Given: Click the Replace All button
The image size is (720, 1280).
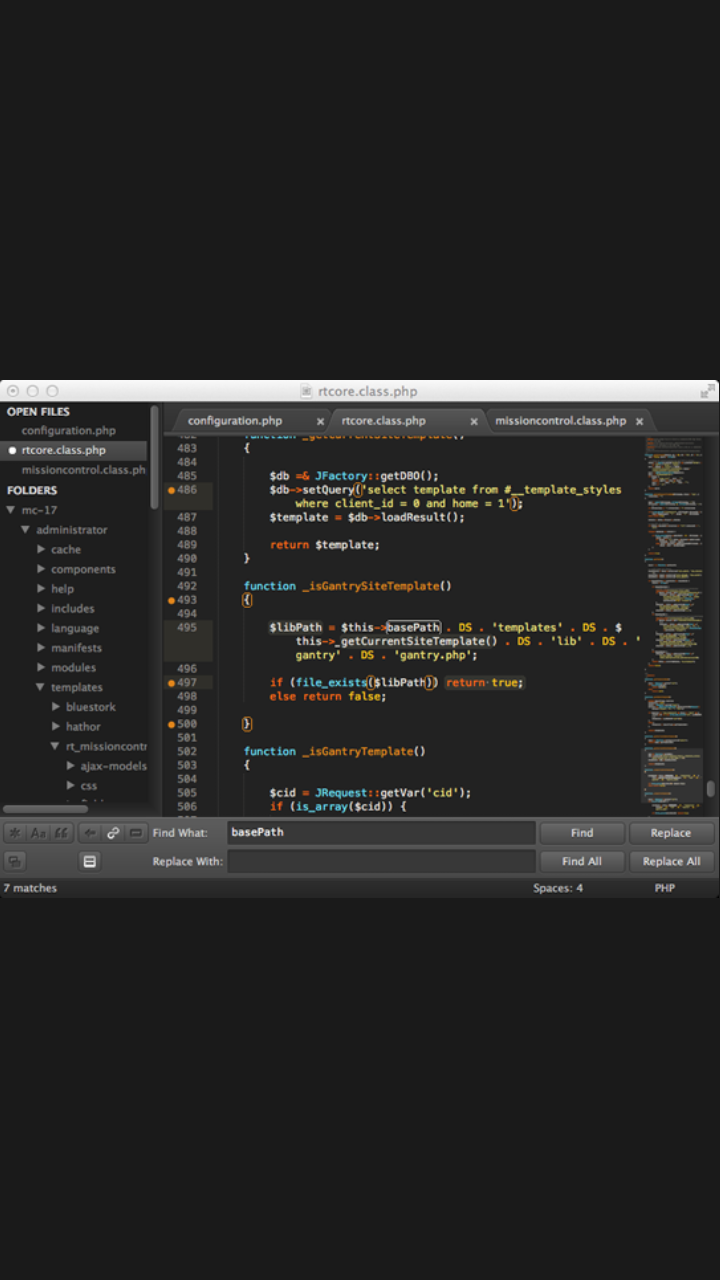Looking at the screenshot, I should click(x=671, y=861).
